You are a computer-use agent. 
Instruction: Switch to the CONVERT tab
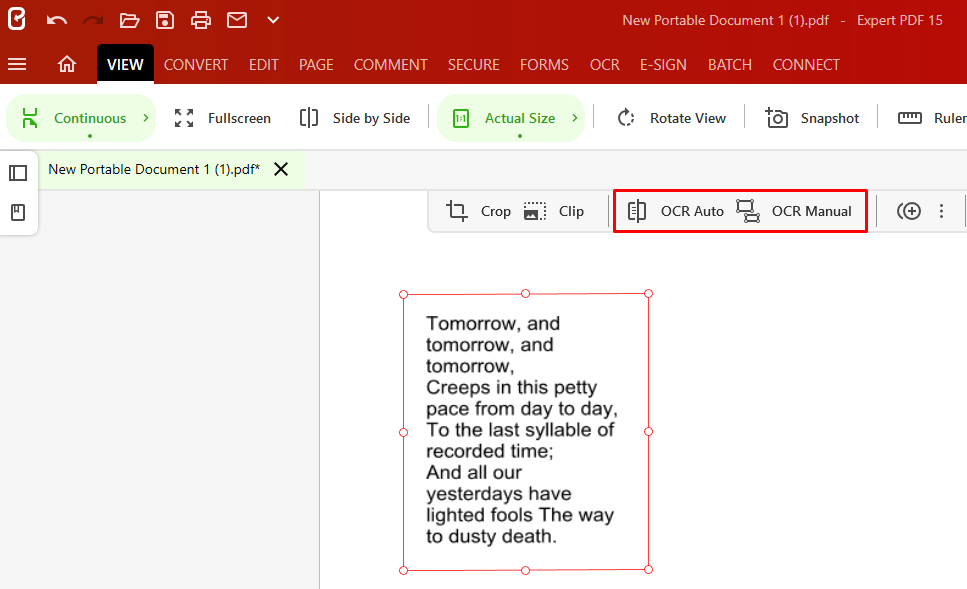(x=196, y=64)
